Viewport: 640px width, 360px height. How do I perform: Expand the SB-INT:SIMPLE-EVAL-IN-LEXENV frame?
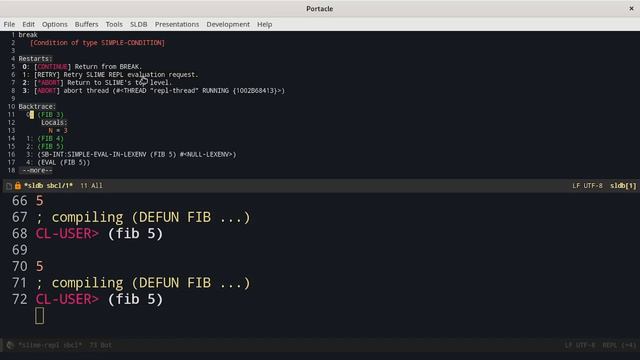(137, 154)
